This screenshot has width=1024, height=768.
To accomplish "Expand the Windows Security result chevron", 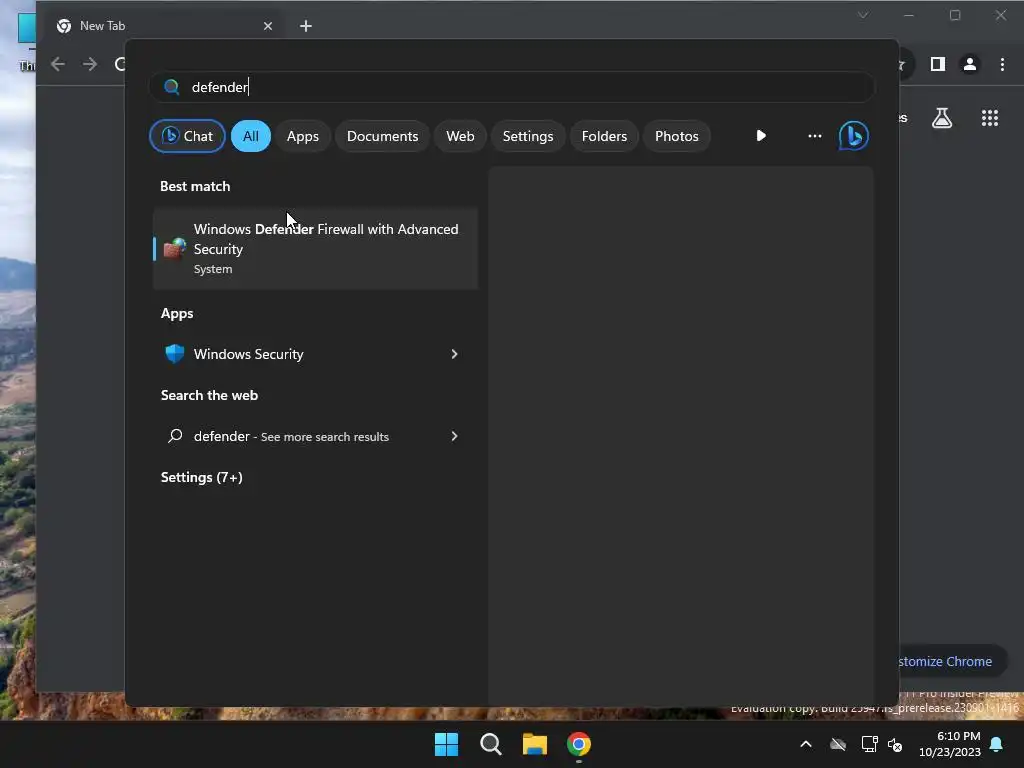I will [x=455, y=354].
